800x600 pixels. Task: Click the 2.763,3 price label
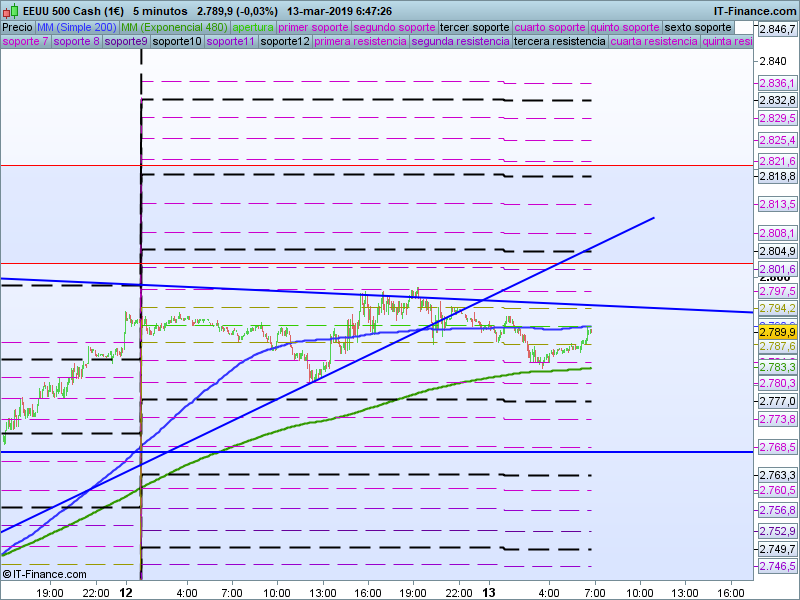[777, 475]
